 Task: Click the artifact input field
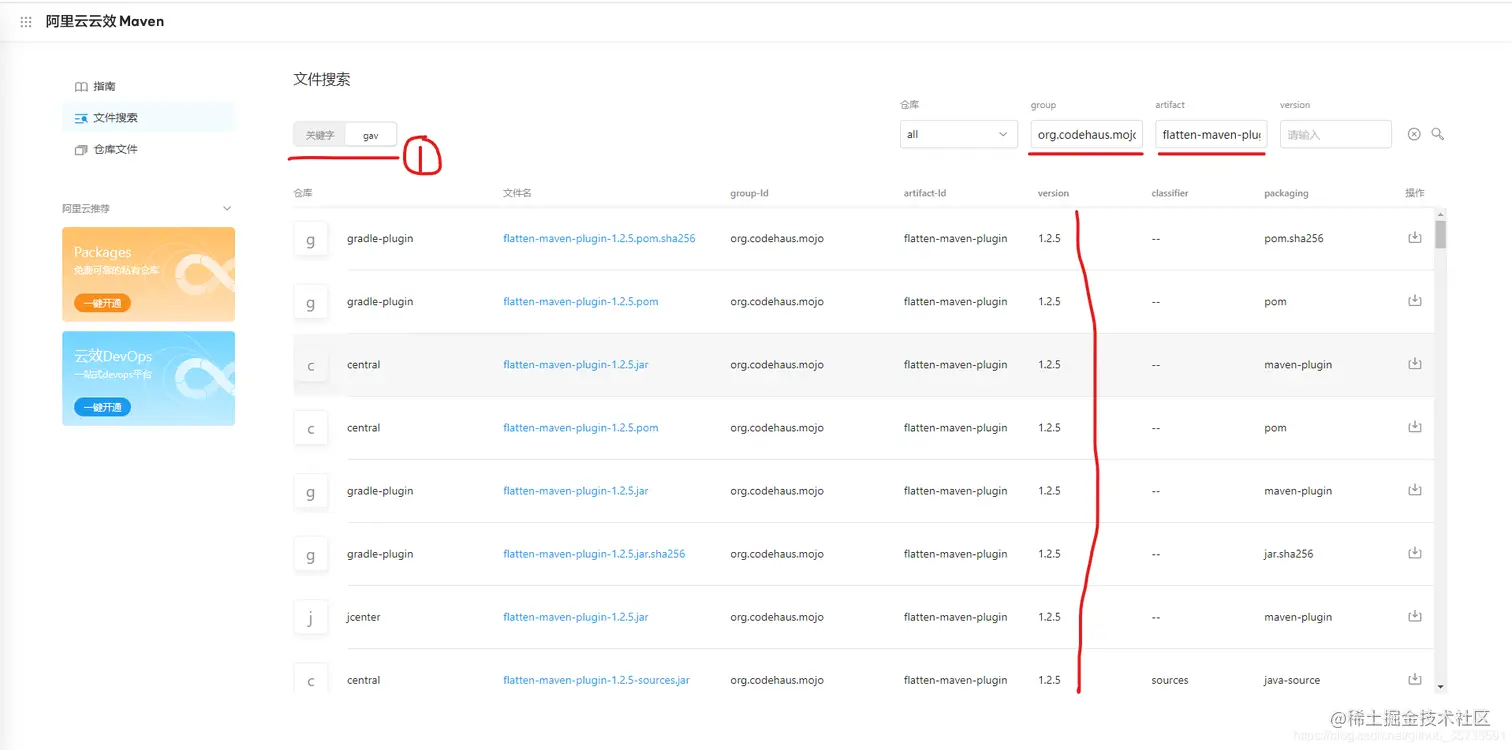coord(1211,134)
